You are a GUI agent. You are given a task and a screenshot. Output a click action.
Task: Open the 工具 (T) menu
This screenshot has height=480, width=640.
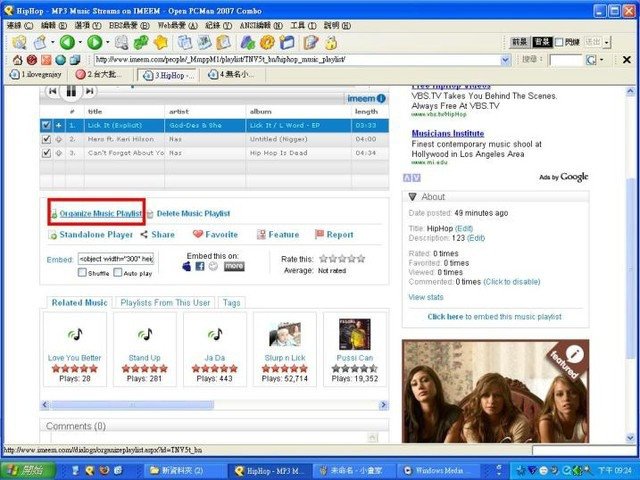click(x=303, y=26)
